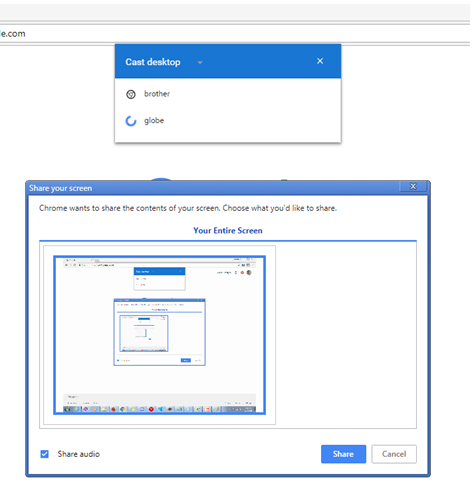Select the brother cast device
This screenshot has height=484, width=475.
tap(228, 94)
